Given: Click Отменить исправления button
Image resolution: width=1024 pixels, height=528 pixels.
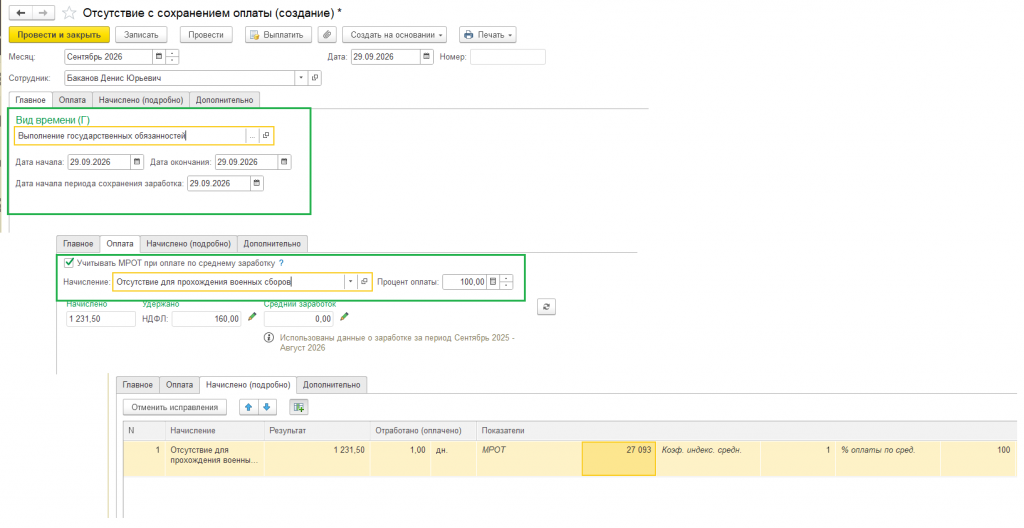Looking at the screenshot, I should 175,407.
